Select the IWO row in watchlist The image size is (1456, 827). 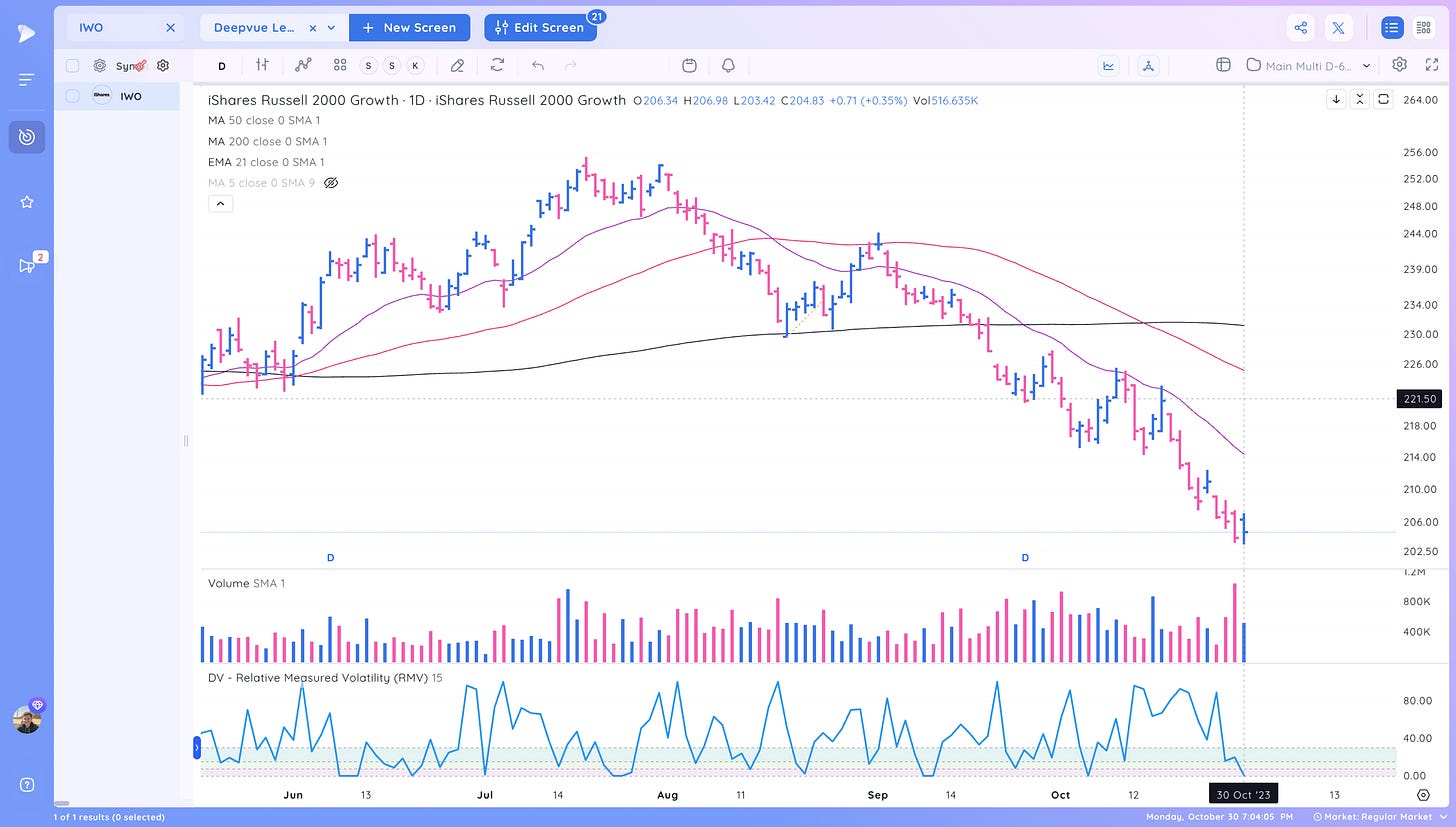point(117,97)
